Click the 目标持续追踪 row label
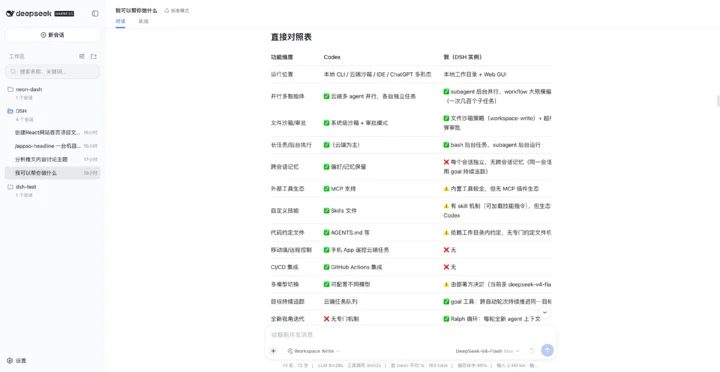720x372 pixels. pyautogui.click(x=287, y=302)
